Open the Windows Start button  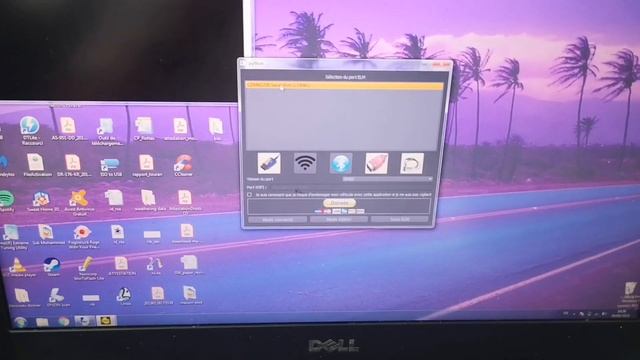click(20, 322)
